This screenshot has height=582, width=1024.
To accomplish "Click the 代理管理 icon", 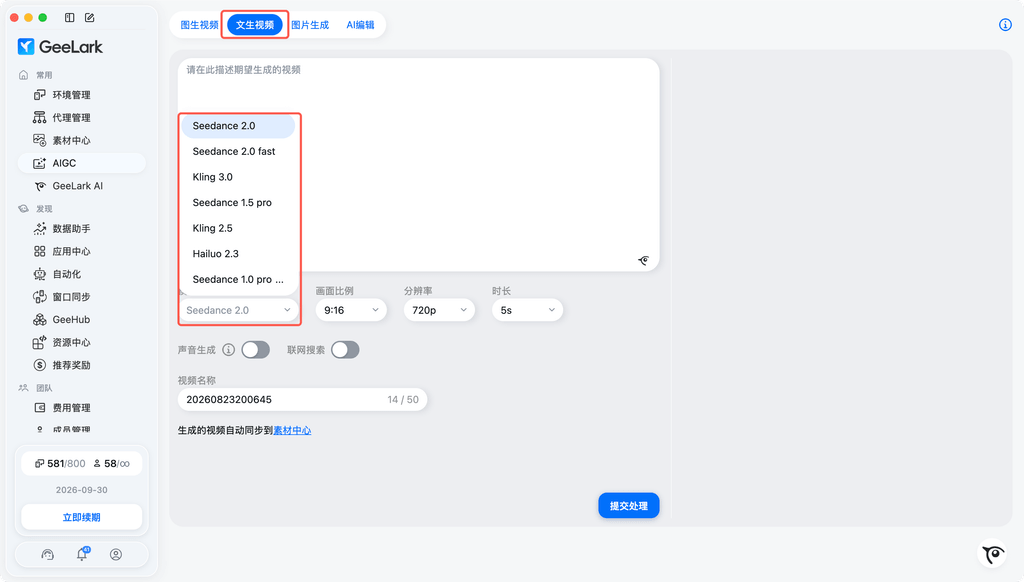I will [40, 118].
